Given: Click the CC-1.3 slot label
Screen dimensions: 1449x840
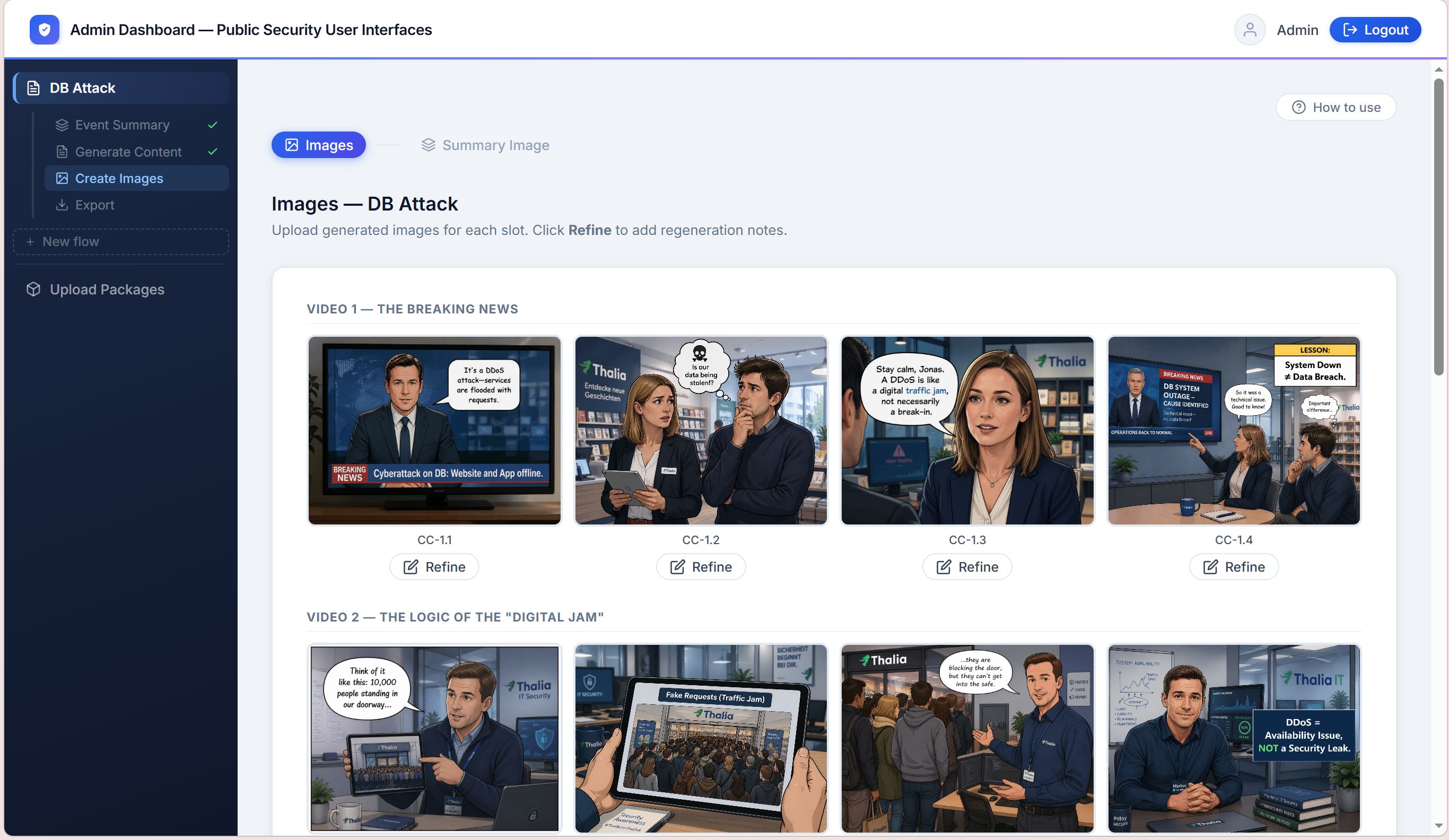Looking at the screenshot, I should tap(968, 540).
